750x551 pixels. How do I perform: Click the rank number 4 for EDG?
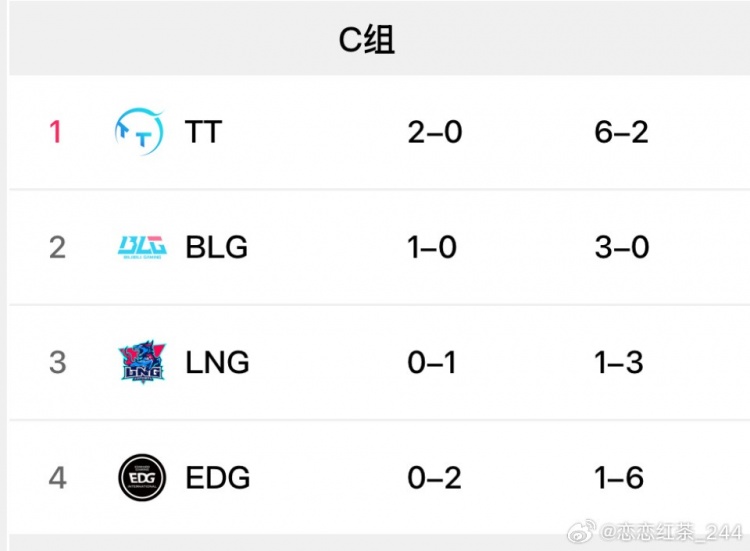[x=57, y=477]
